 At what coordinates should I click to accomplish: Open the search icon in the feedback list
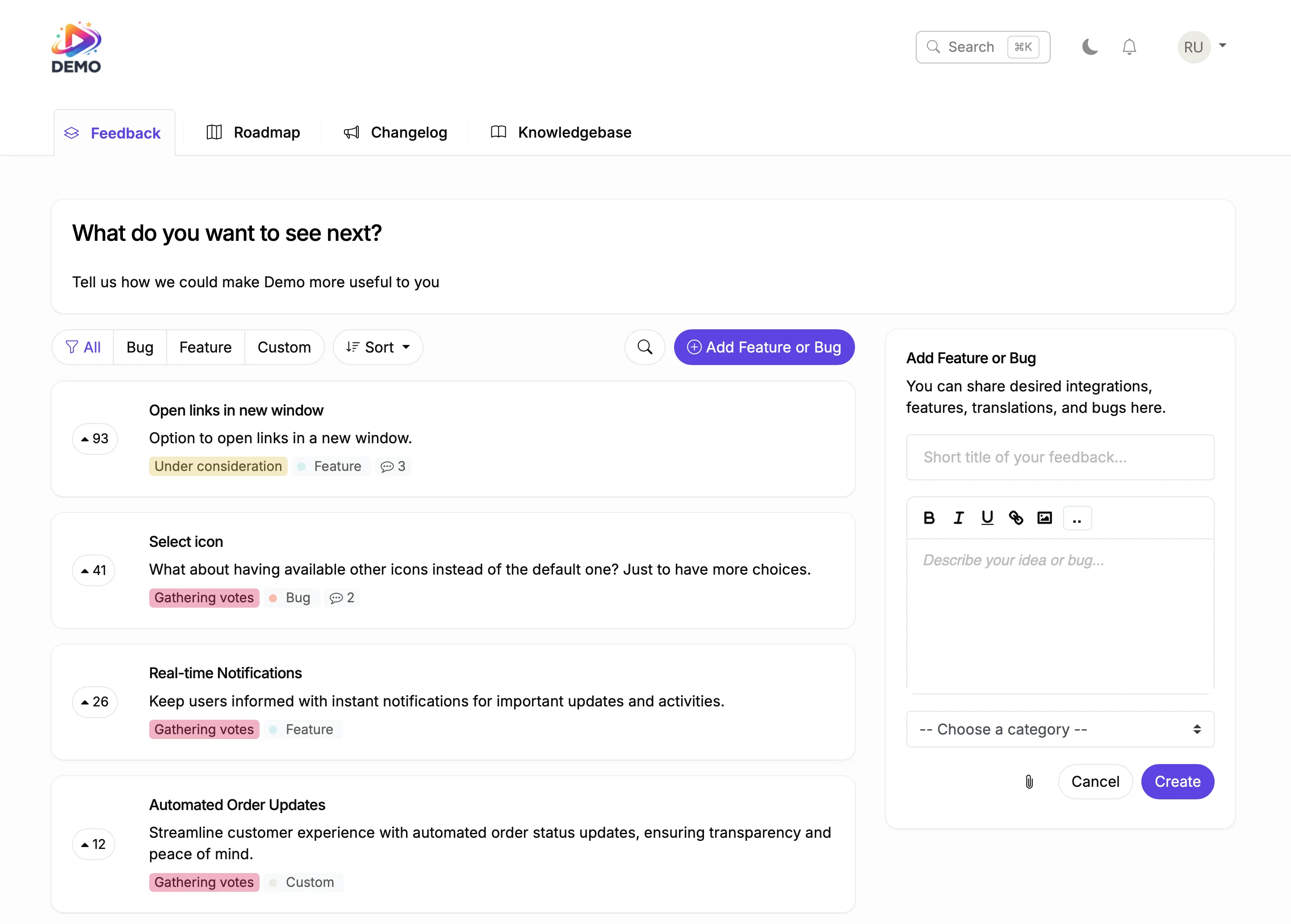coord(644,347)
